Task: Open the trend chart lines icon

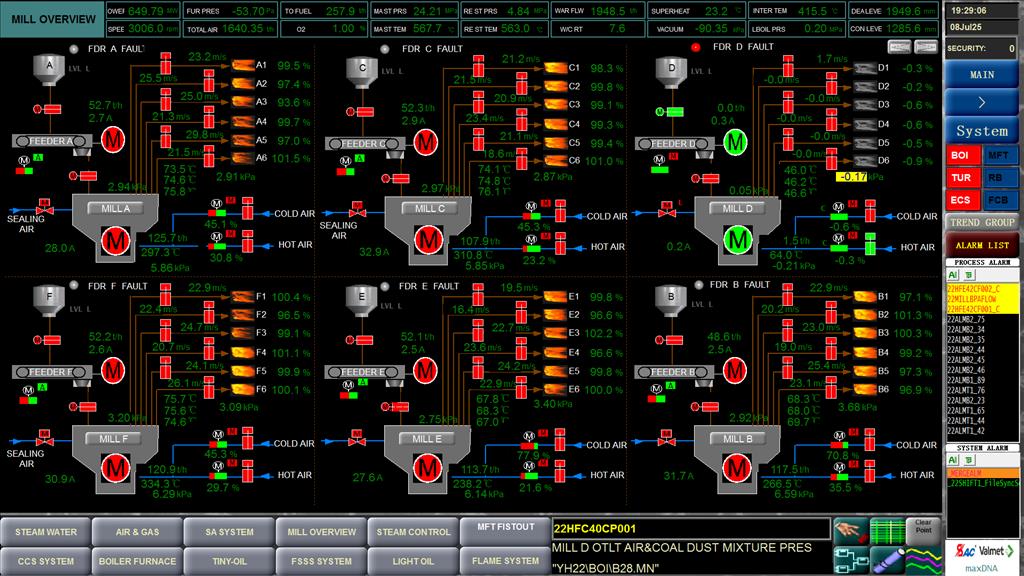Action: coord(920,558)
